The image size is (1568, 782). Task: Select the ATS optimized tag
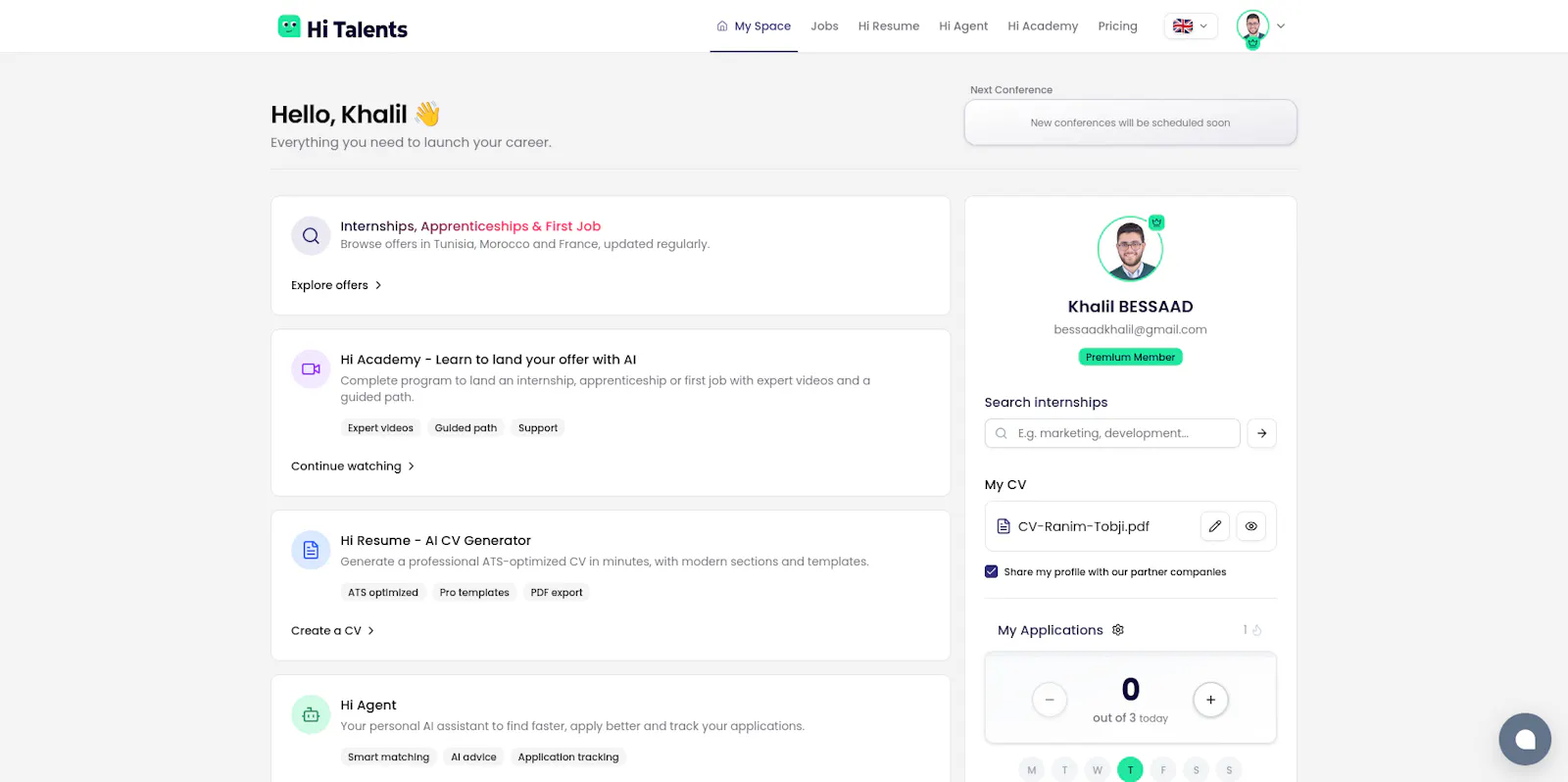(x=383, y=593)
